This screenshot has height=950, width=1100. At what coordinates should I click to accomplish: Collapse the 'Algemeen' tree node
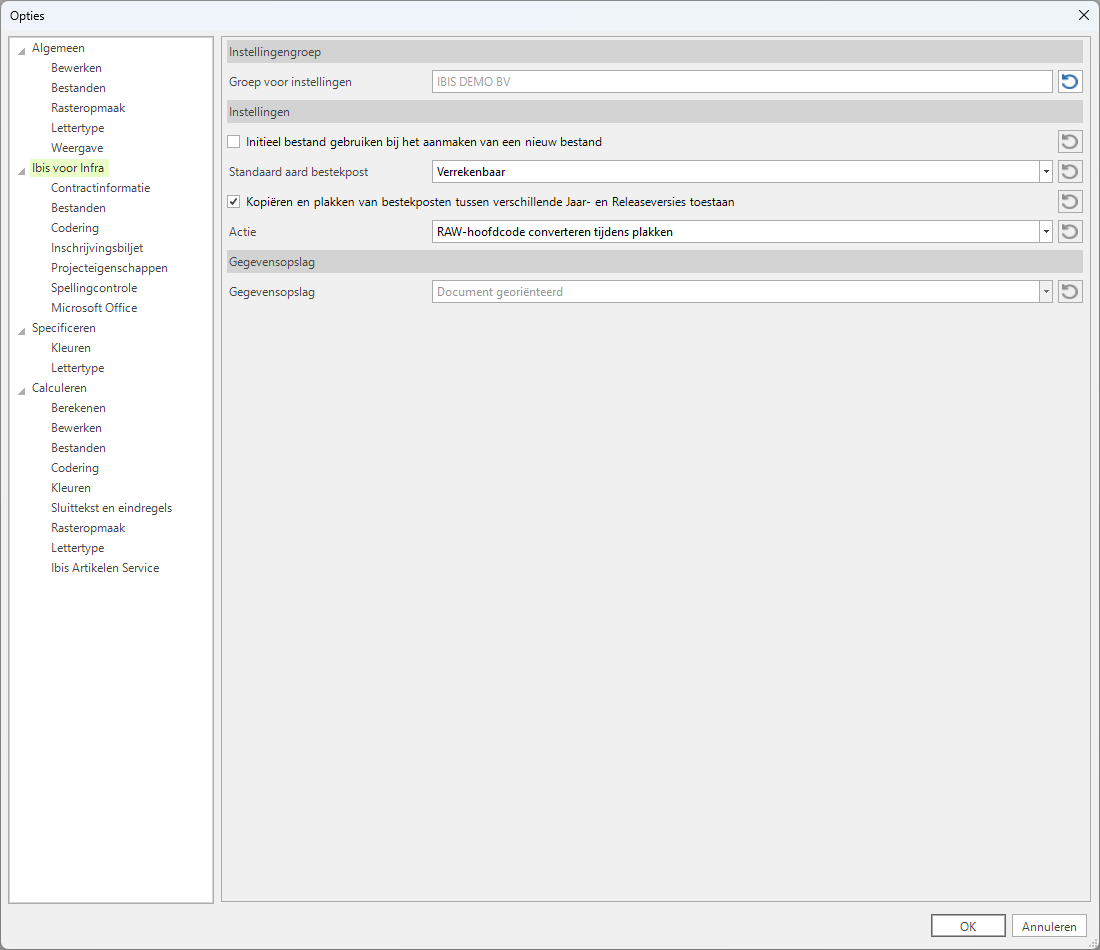22,49
